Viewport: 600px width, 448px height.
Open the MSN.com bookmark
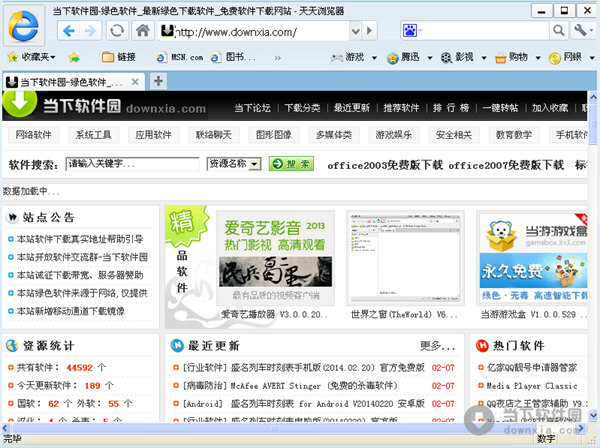coord(180,57)
